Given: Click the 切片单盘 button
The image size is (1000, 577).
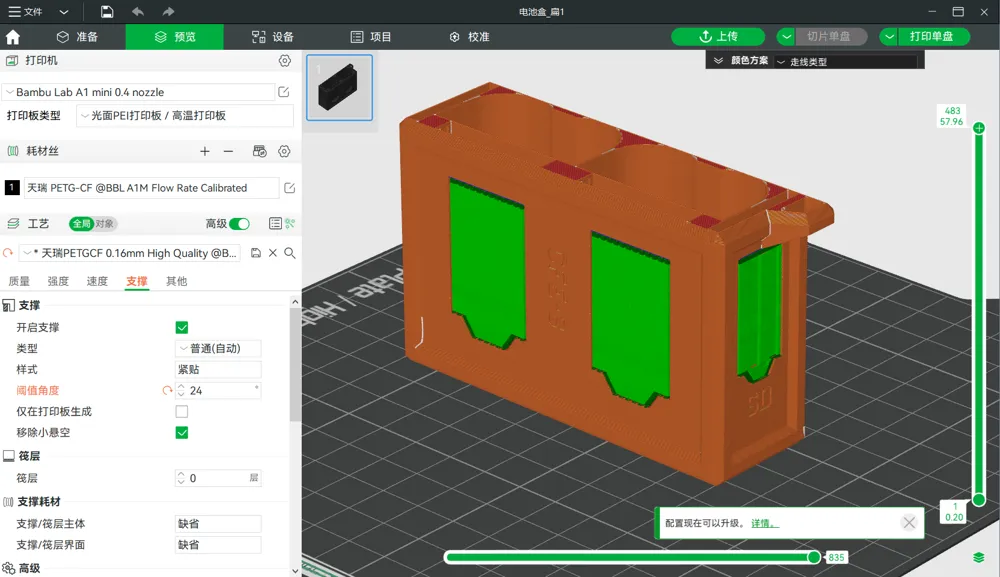Looking at the screenshot, I should tap(831, 36).
